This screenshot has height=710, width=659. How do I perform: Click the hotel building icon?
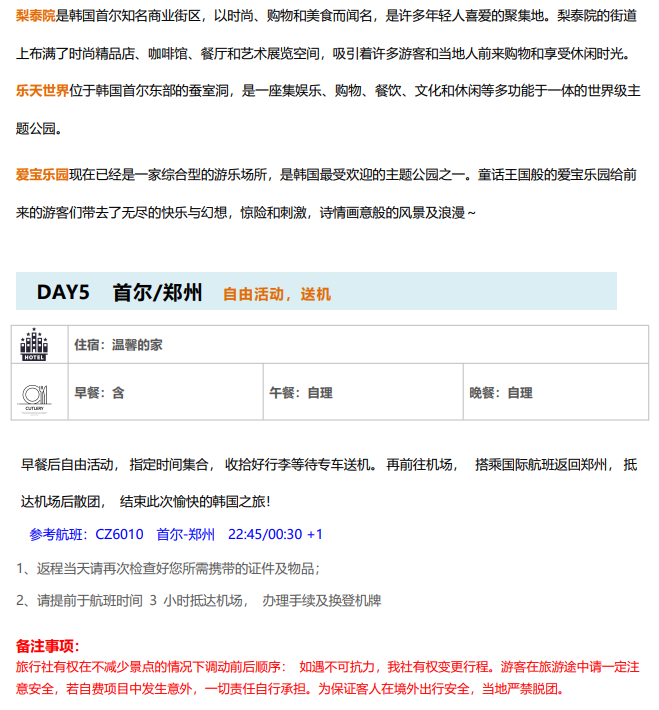click(35, 345)
